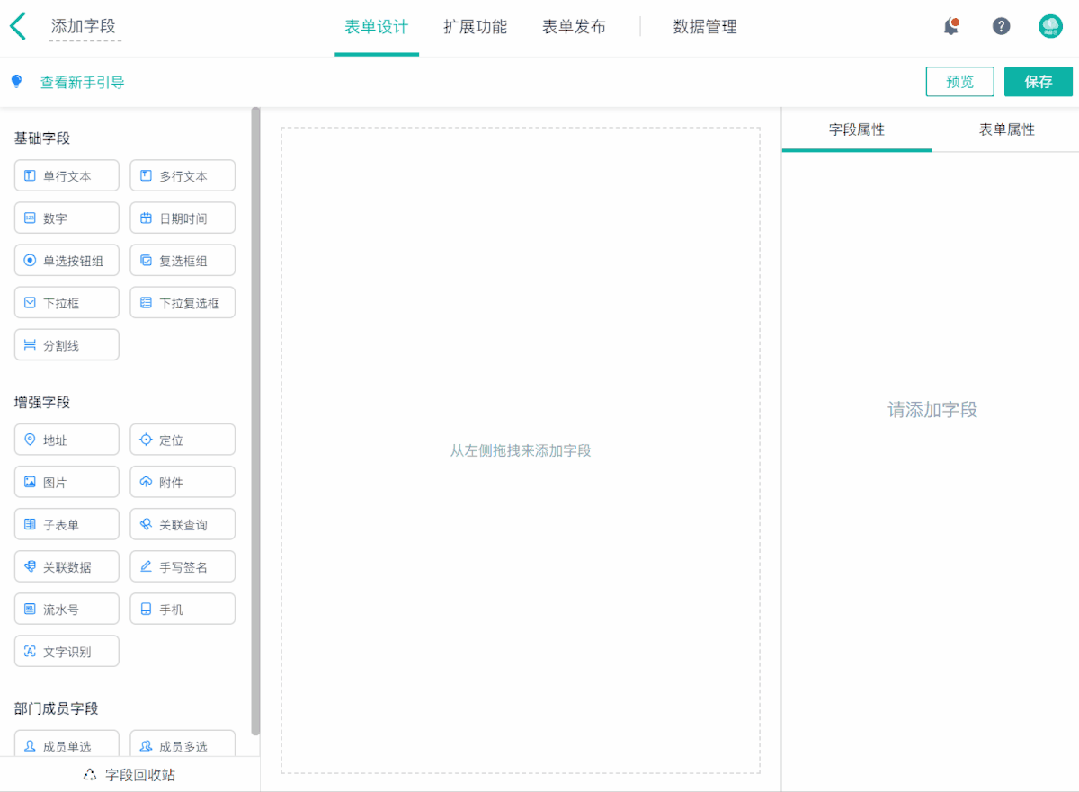Open the 数据管理 tab
Viewport: 1079px width, 792px height.
(x=705, y=27)
